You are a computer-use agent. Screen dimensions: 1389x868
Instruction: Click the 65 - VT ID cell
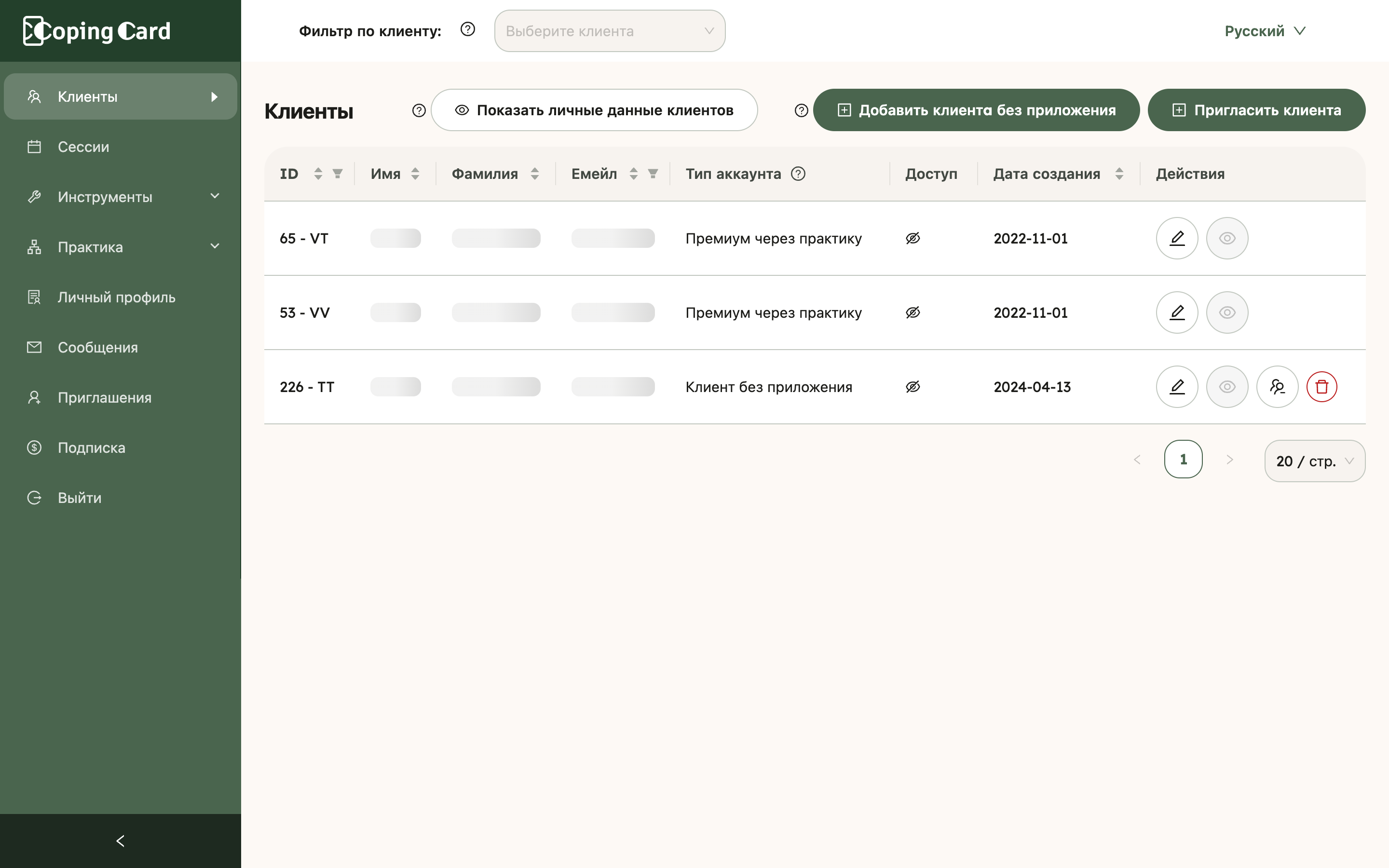pos(304,238)
